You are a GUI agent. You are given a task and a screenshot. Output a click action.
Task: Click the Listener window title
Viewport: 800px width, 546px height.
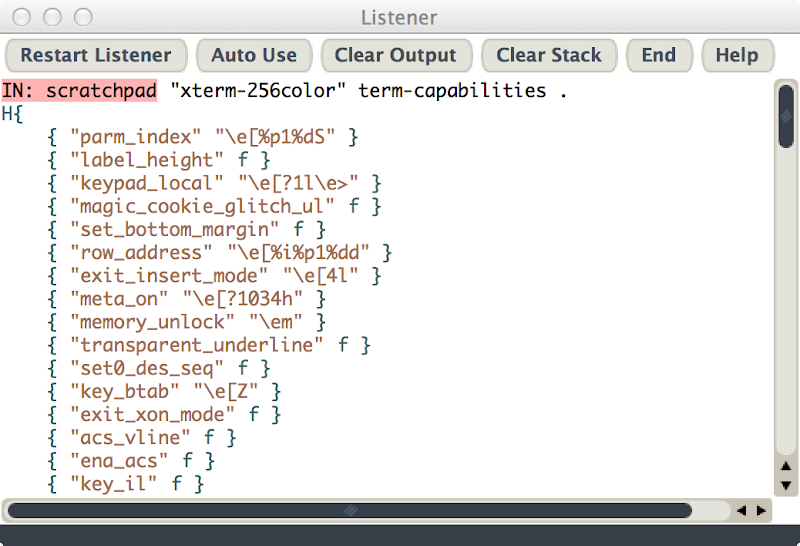point(399,17)
